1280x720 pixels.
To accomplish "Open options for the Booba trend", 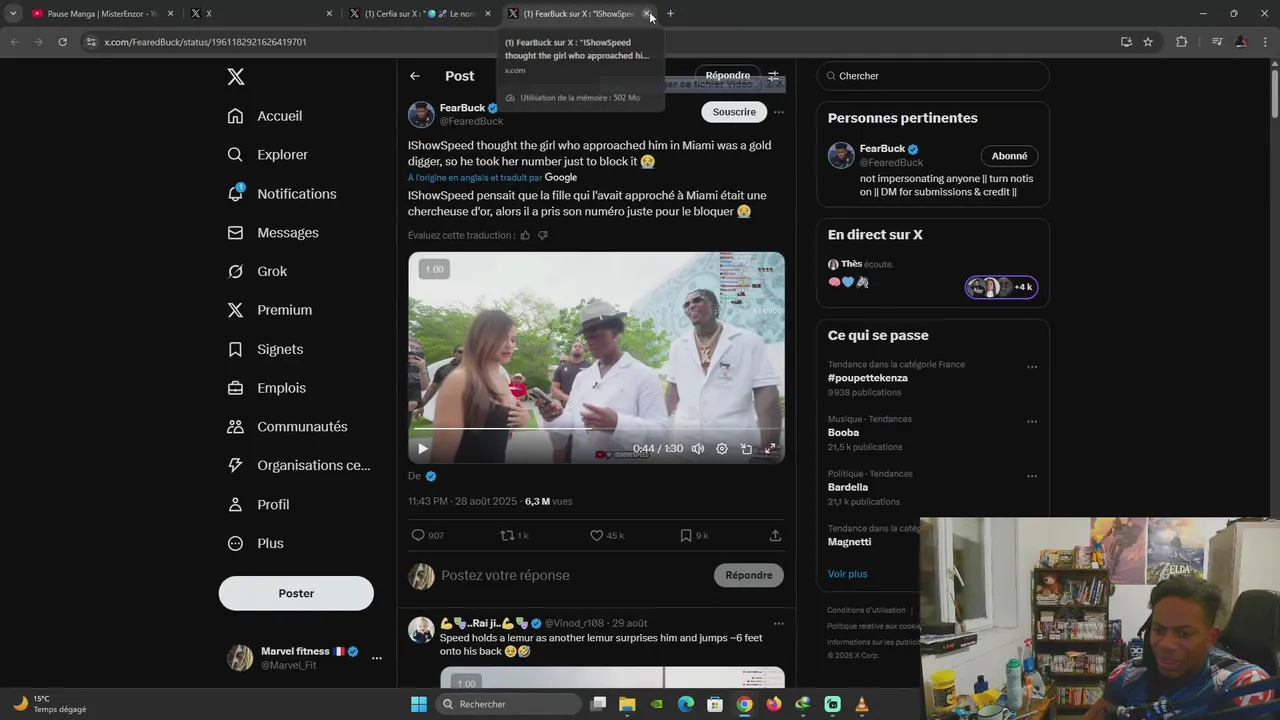I will pyautogui.click(x=1032, y=422).
